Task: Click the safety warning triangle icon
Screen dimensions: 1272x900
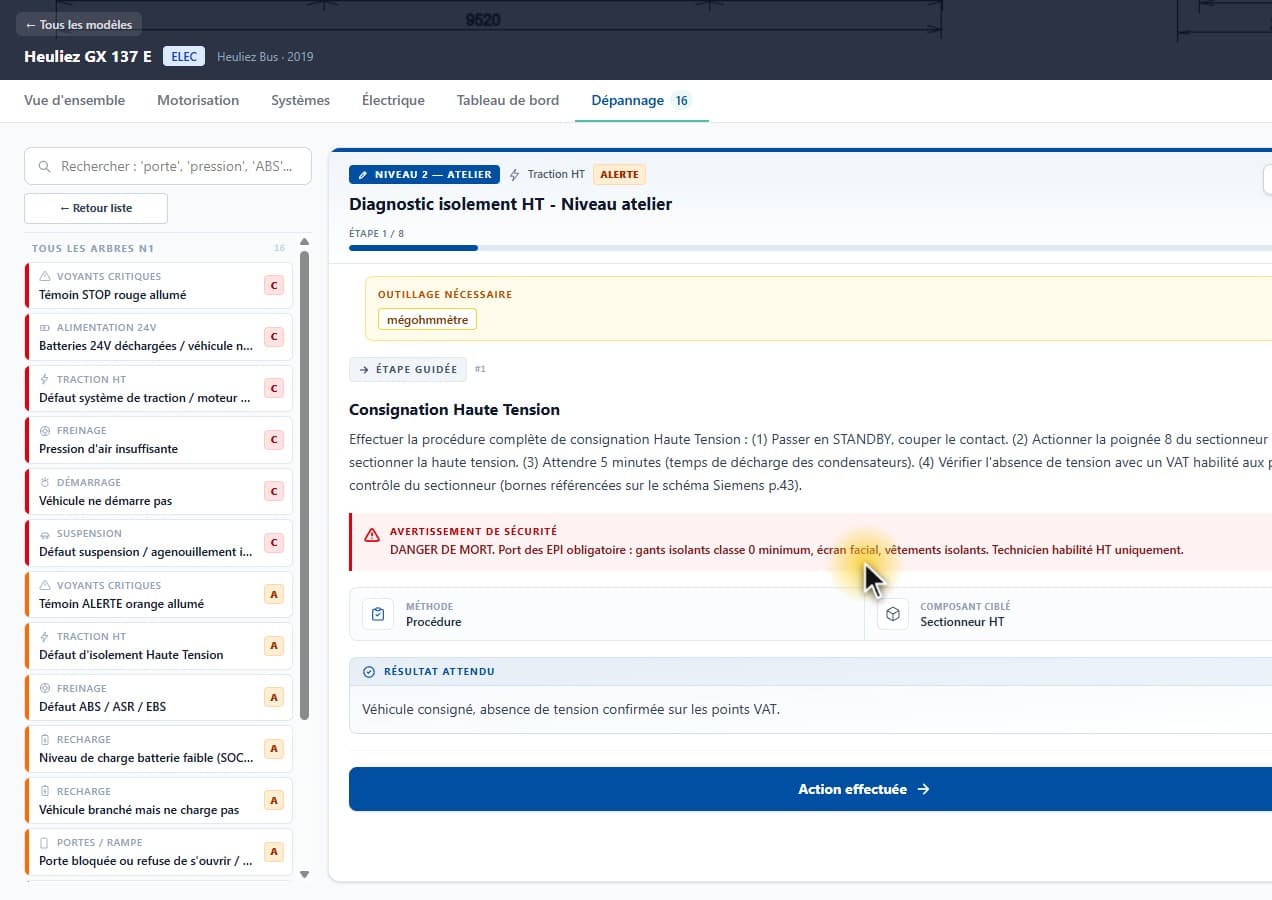Action: pos(372,535)
